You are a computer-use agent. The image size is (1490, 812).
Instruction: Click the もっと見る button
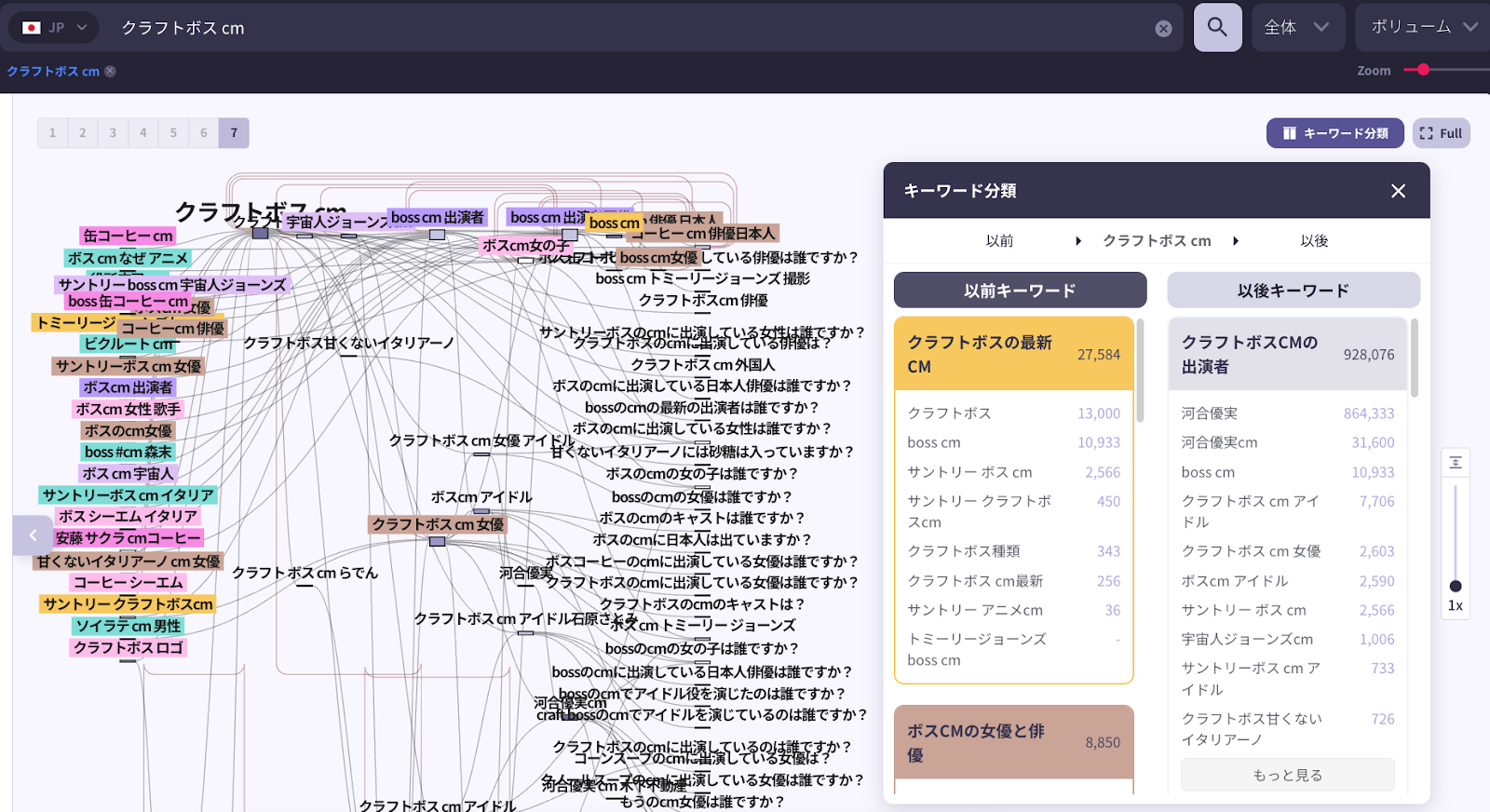1288,775
